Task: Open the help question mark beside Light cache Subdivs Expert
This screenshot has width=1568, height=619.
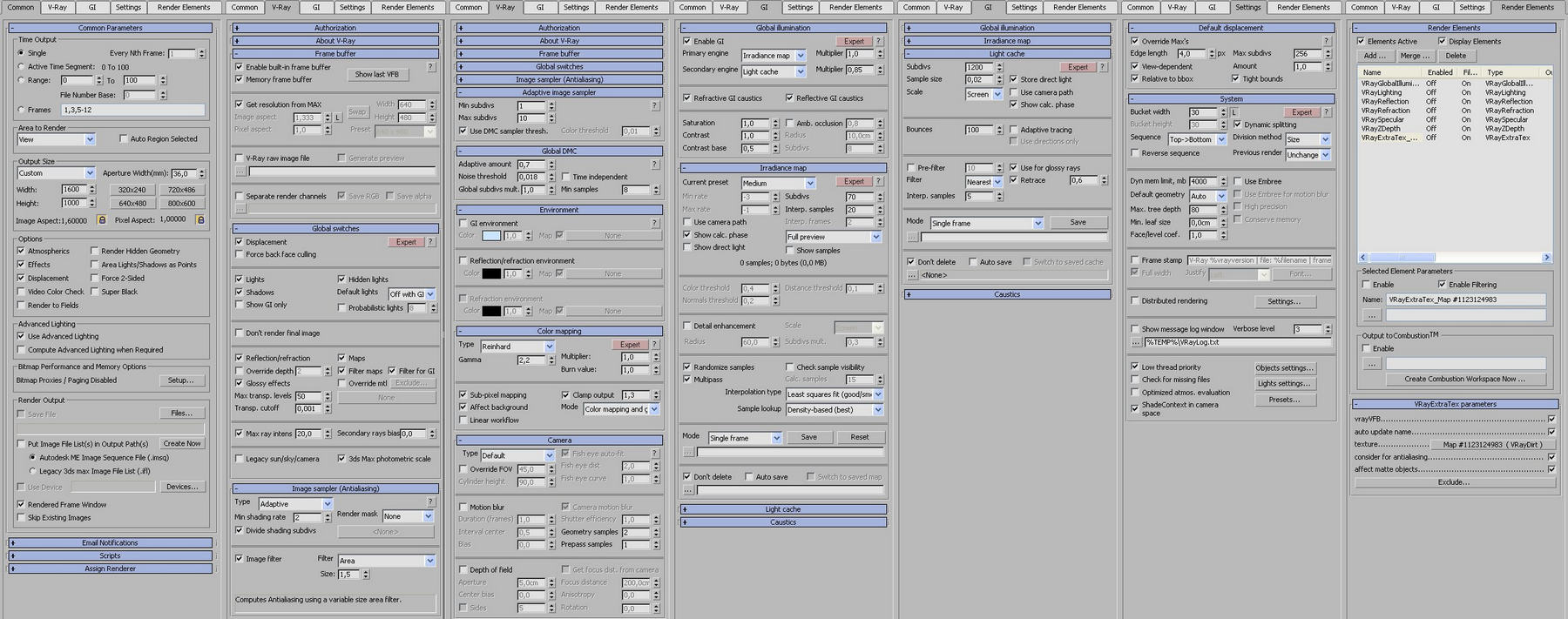Action: pos(1102,67)
